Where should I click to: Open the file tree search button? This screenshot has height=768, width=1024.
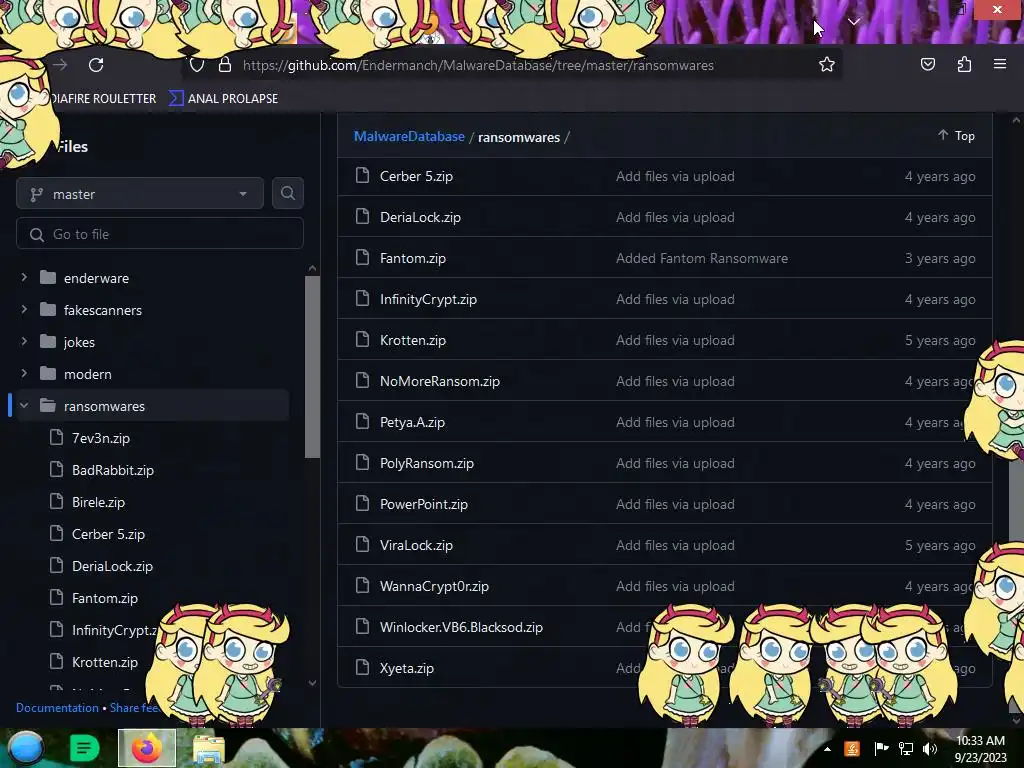(287, 193)
